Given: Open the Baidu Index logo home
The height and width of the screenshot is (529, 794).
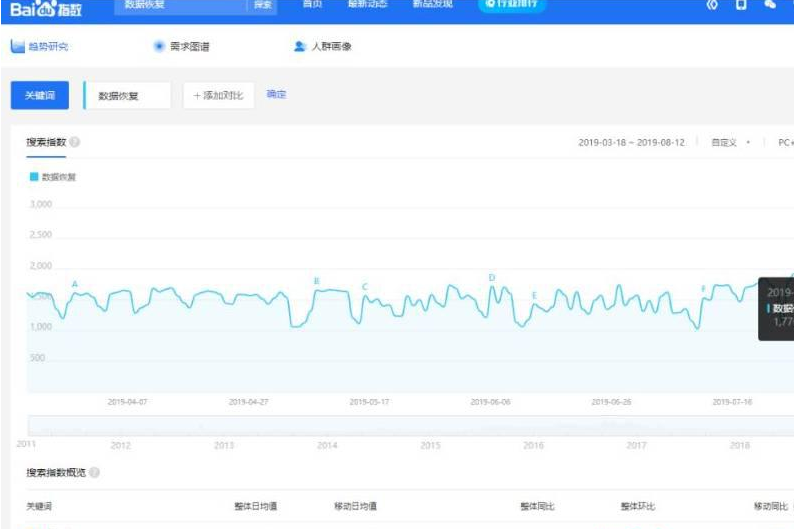Looking at the screenshot, I should click(46, 9).
